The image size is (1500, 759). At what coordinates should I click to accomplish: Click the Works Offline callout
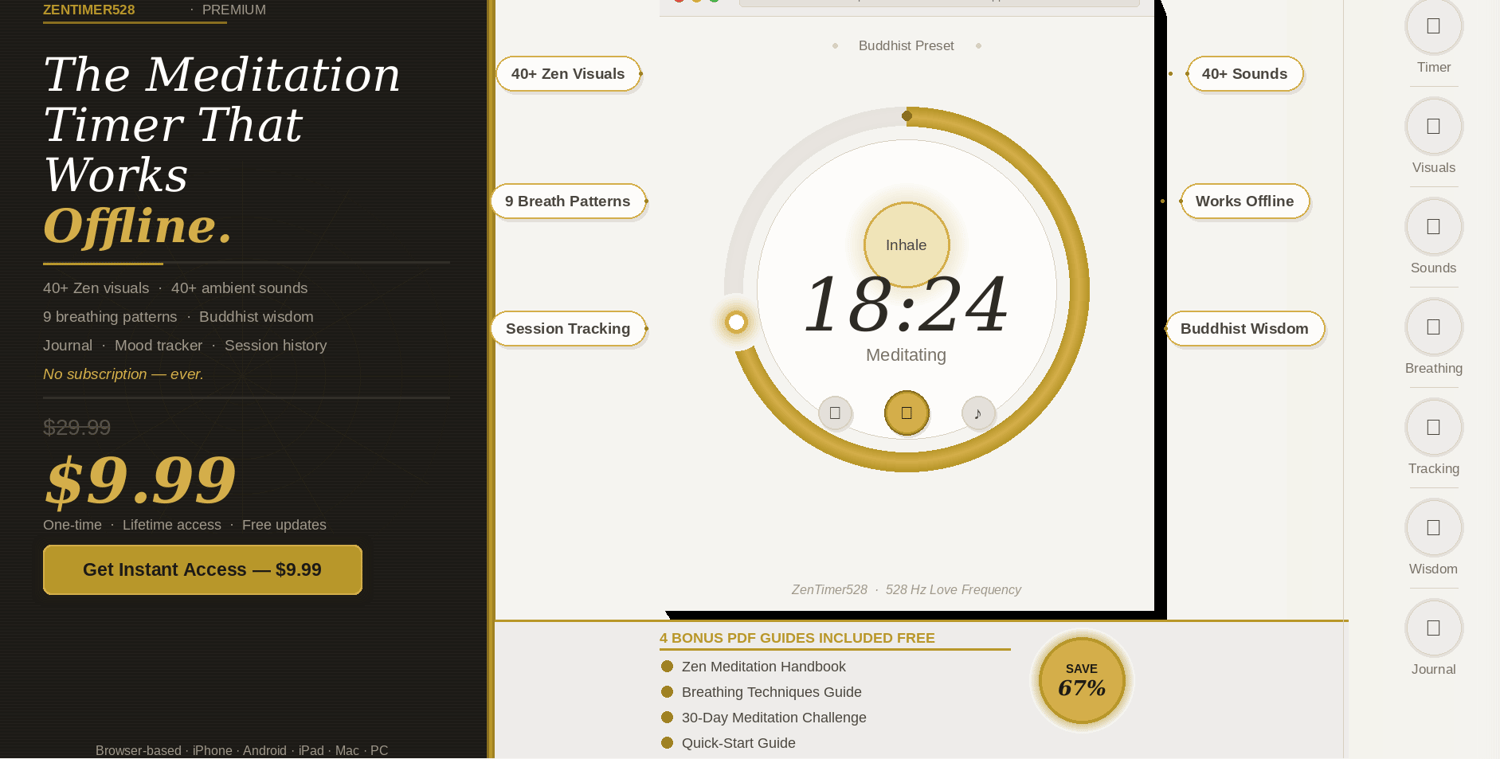[1245, 201]
